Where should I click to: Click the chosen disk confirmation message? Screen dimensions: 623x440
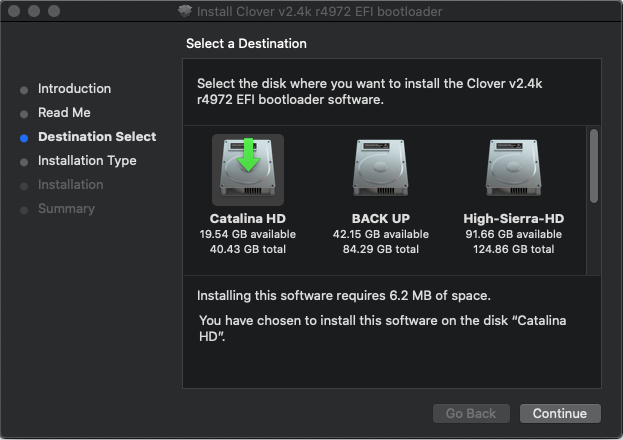[383, 328]
